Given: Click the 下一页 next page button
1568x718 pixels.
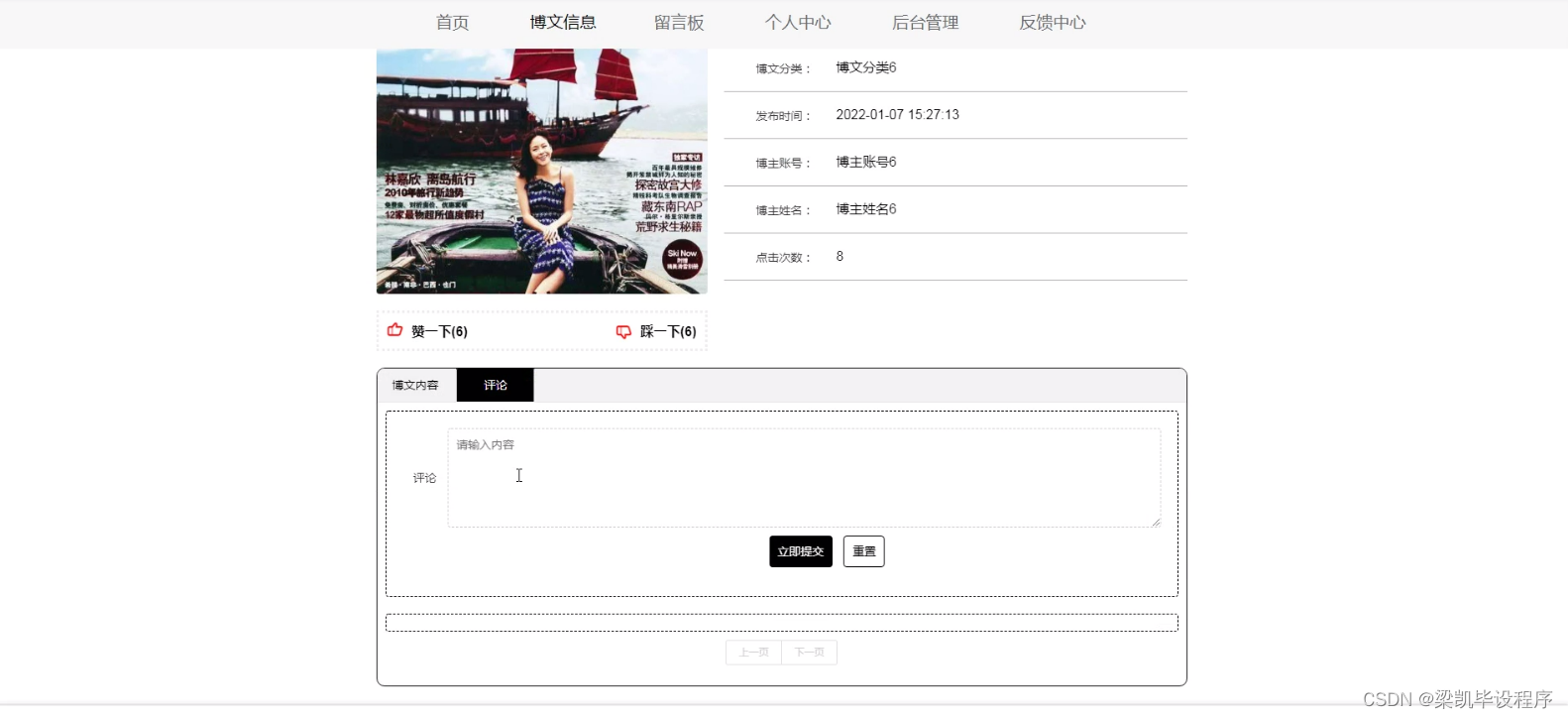Looking at the screenshot, I should [810, 653].
